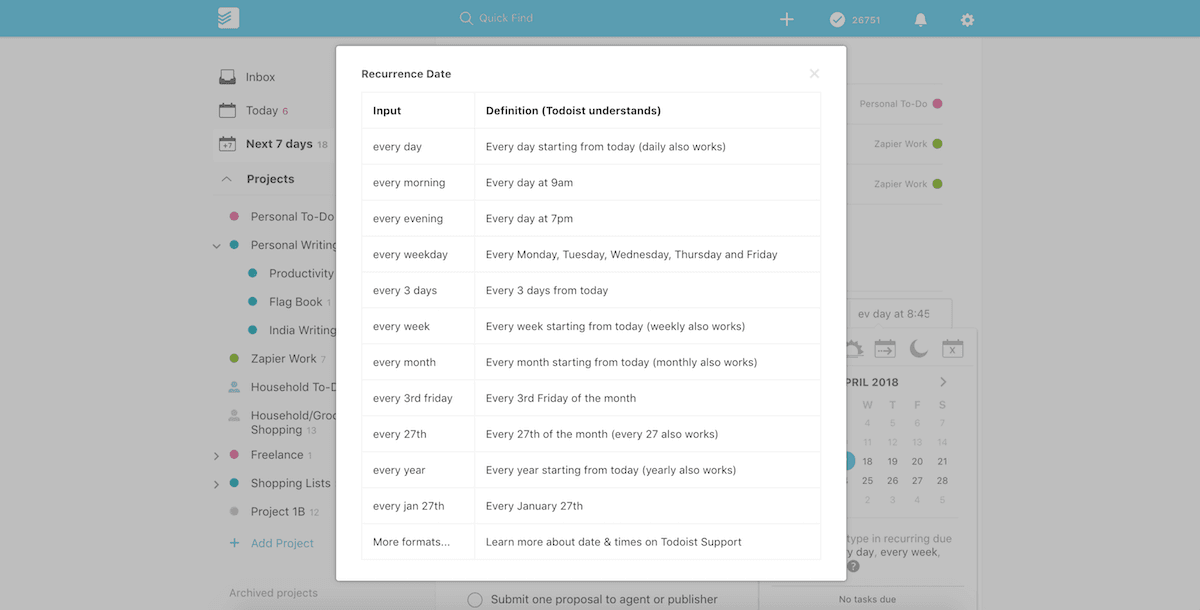Click the Add Project link
Viewport: 1200px width, 610px height.
coord(282,543)
